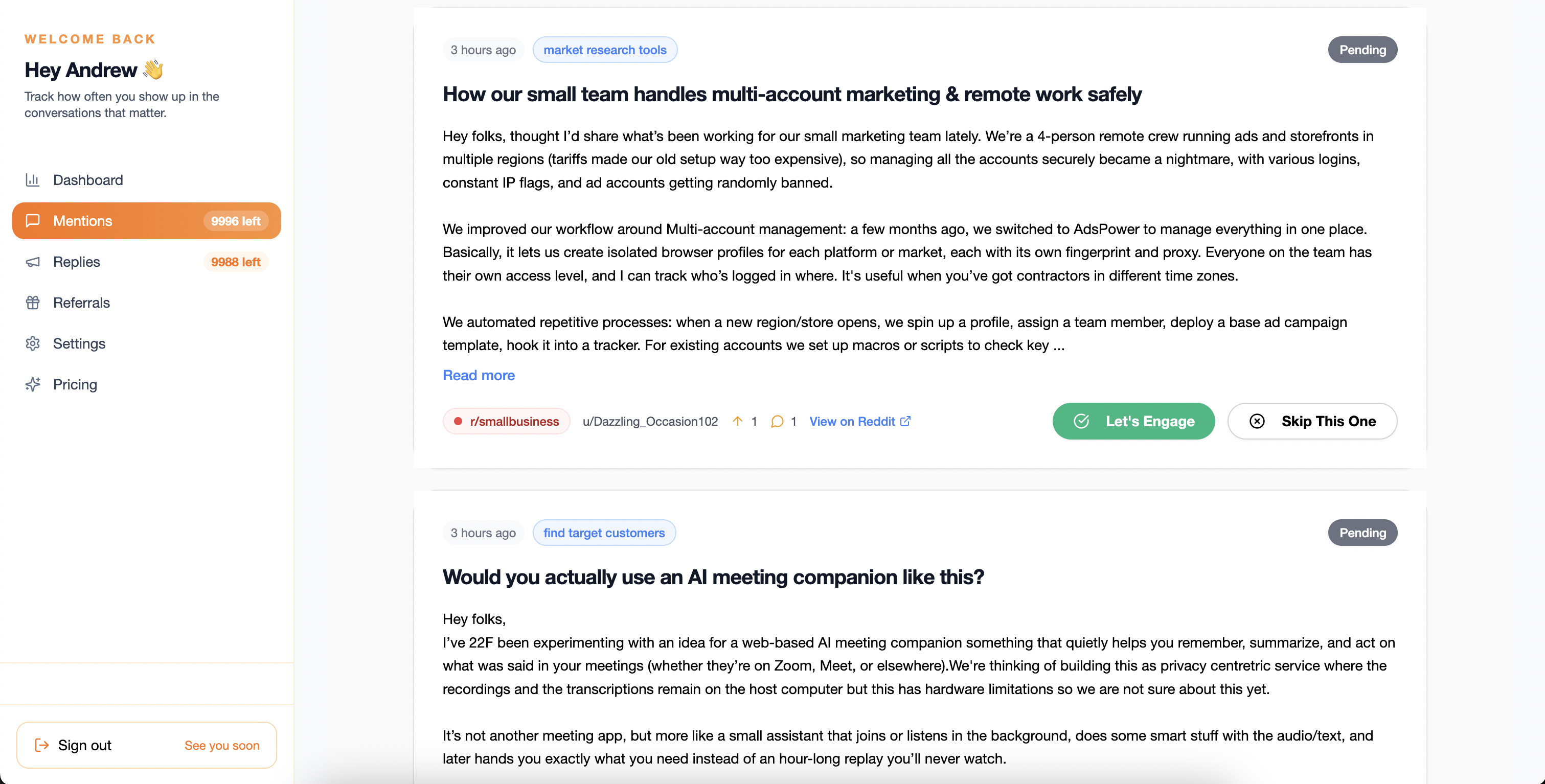Click the r/smallbusiness subreddit tag
The width and height of the screenshot is (1545, 784).
(506, 421)
